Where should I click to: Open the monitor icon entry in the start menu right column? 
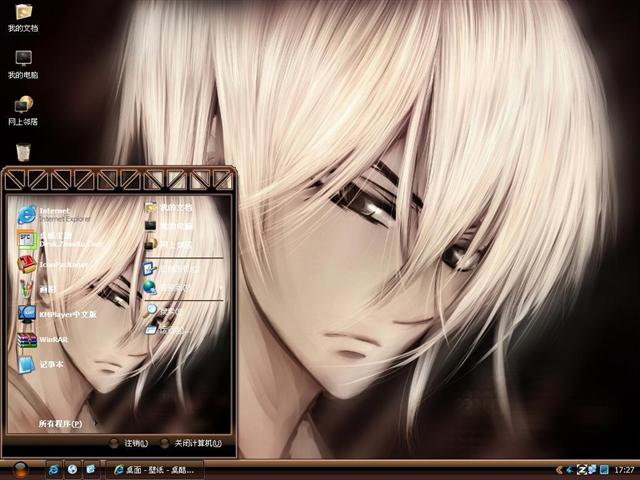point(168,226)
